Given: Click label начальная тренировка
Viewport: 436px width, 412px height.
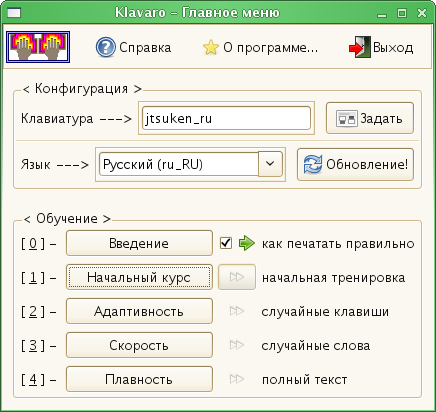Looking at the screenshot, I should 333,278.
